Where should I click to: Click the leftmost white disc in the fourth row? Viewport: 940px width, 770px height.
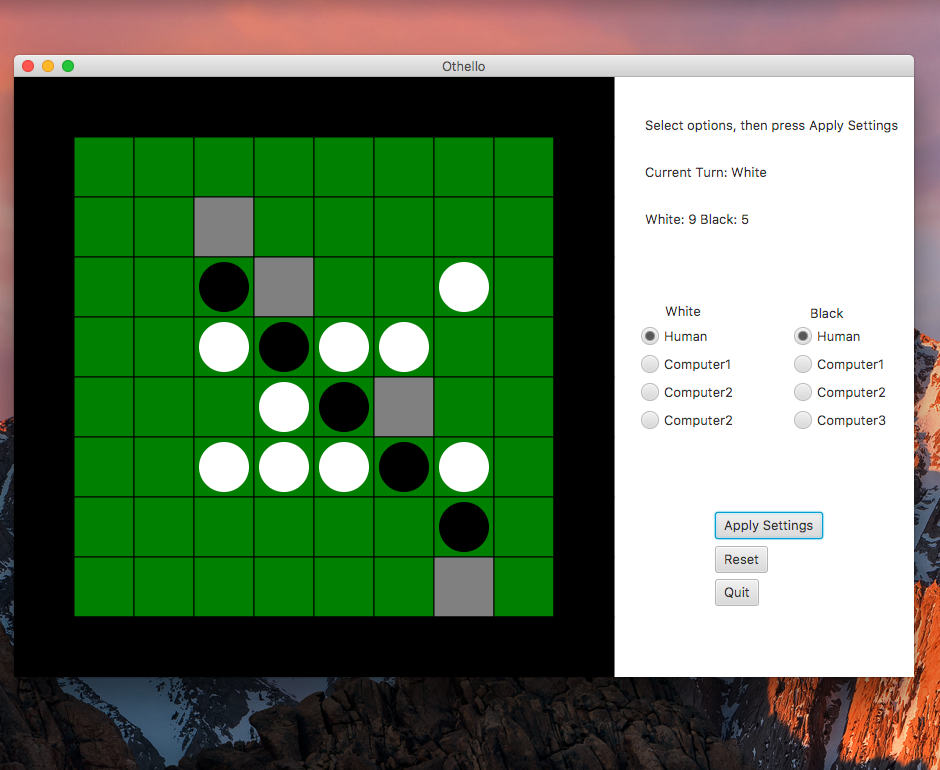point(224,347)
